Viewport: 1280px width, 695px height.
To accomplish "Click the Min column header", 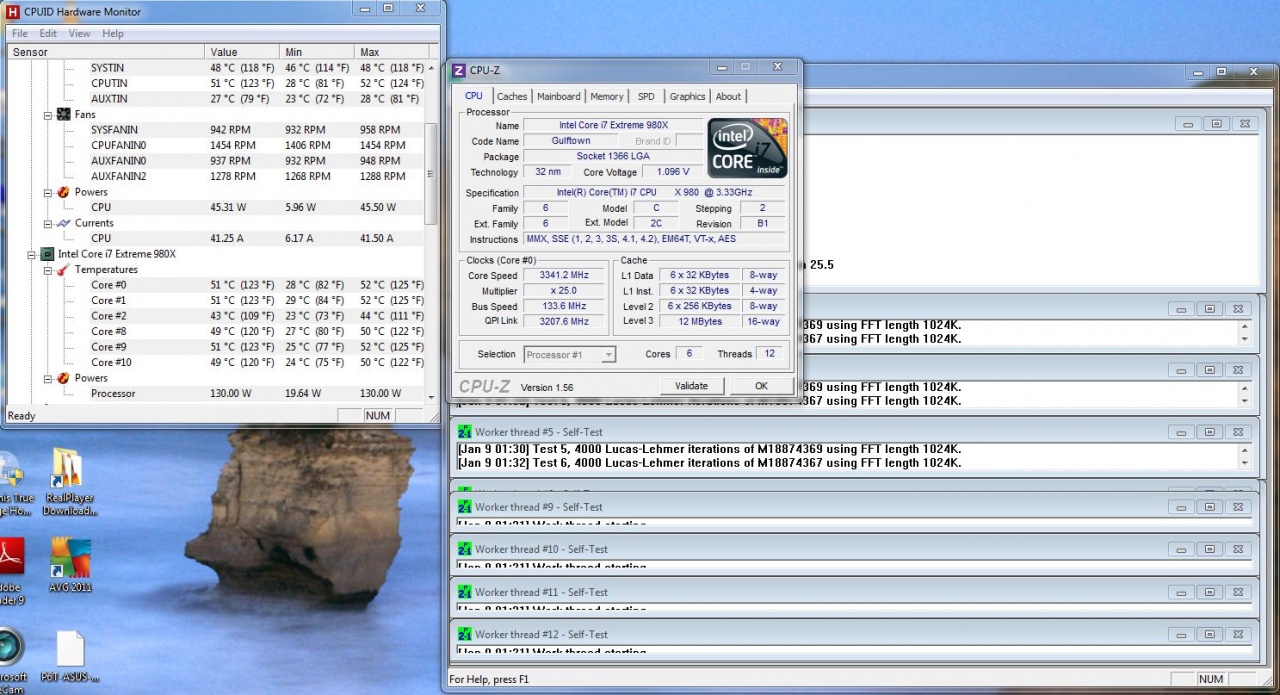I will [x=317, y=52].
